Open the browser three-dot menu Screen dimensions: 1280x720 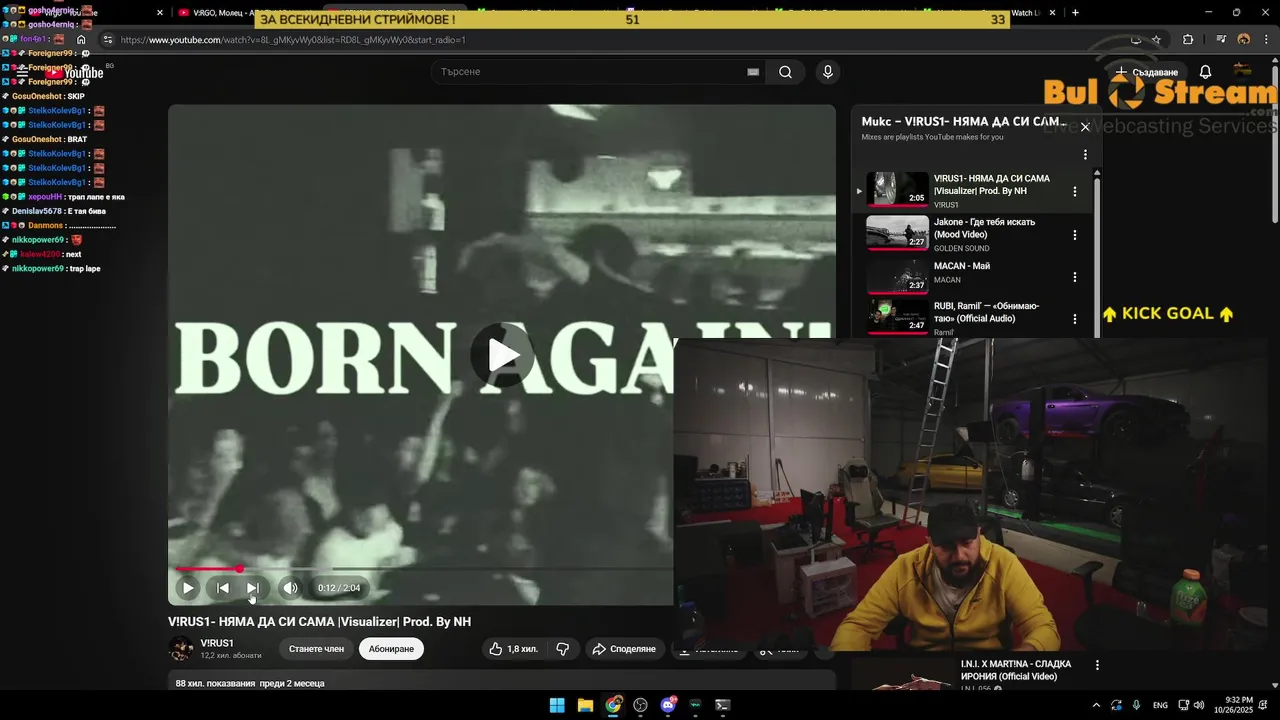click(1266, 40)
